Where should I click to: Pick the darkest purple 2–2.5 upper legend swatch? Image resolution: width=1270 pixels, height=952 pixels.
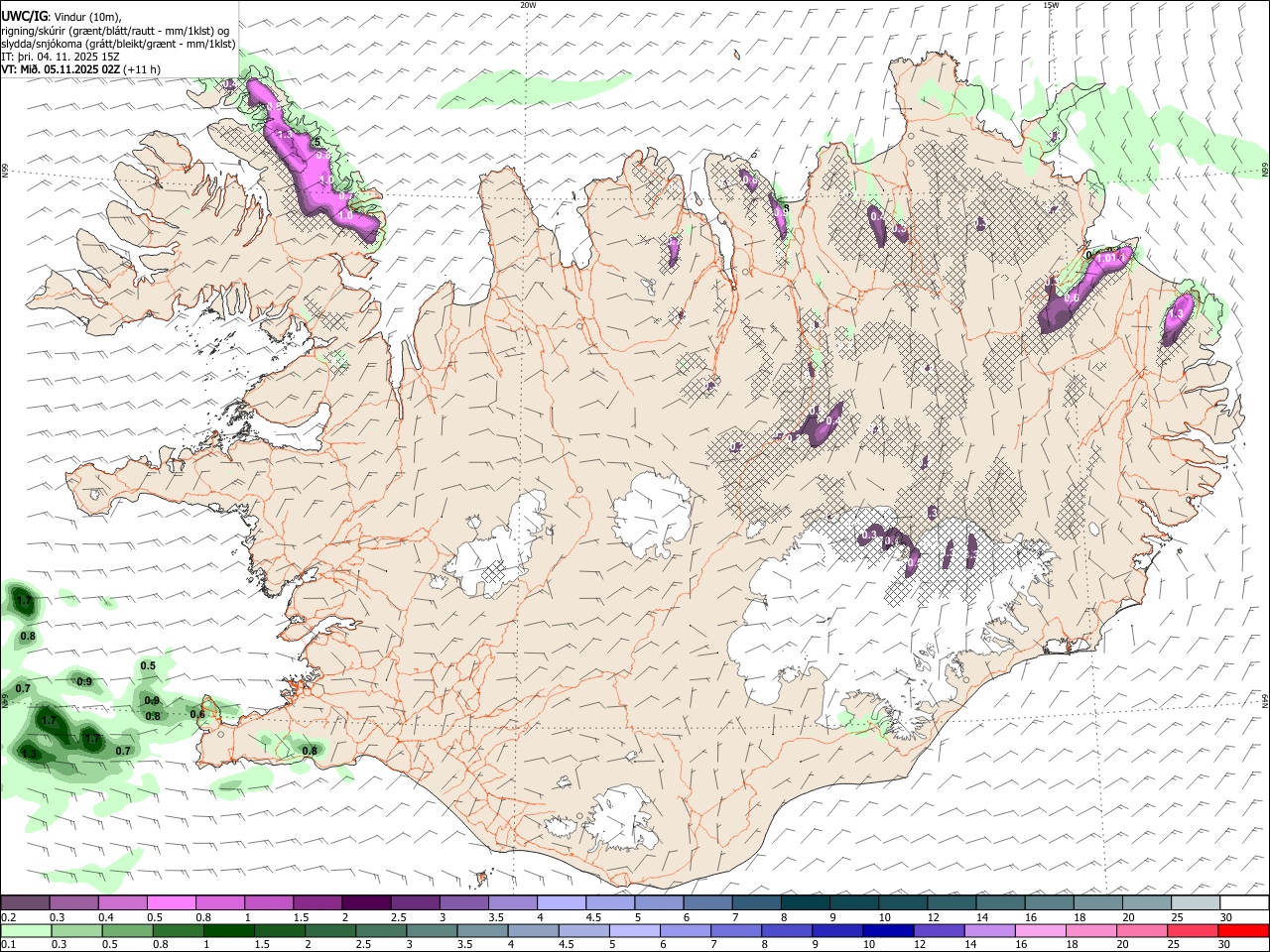coord(366,903)
